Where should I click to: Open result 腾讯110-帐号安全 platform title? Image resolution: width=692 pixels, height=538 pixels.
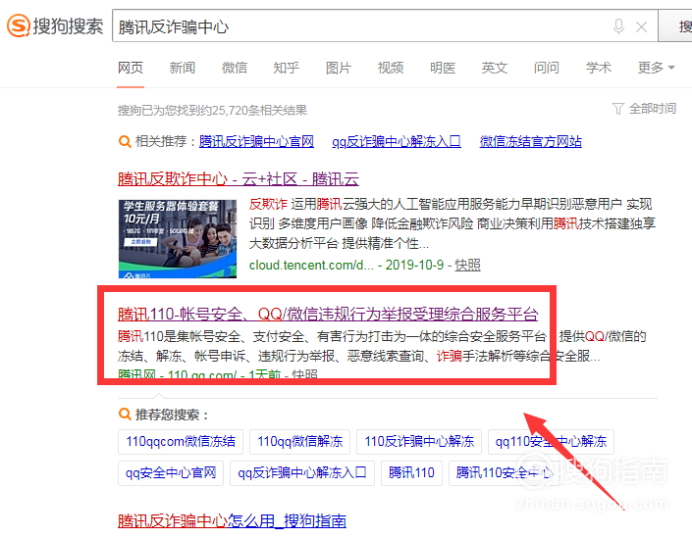click(328, 314)
